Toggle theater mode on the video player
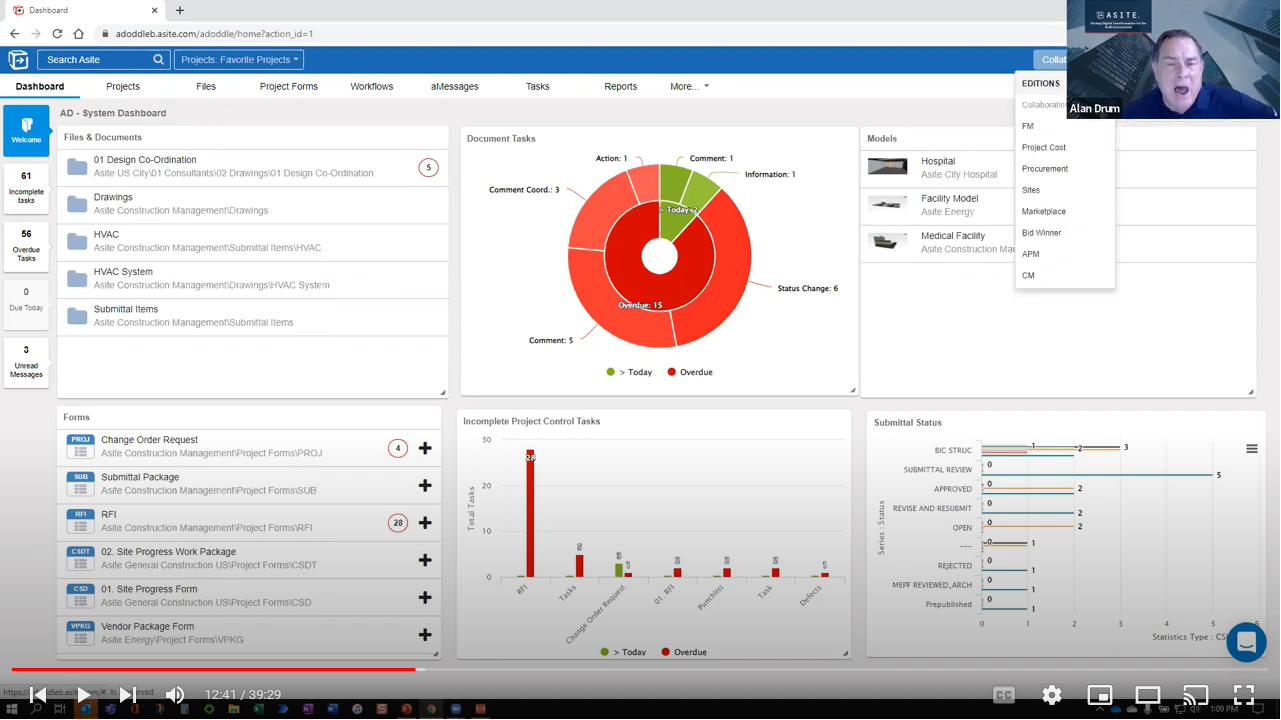 tap(1147, 694)
